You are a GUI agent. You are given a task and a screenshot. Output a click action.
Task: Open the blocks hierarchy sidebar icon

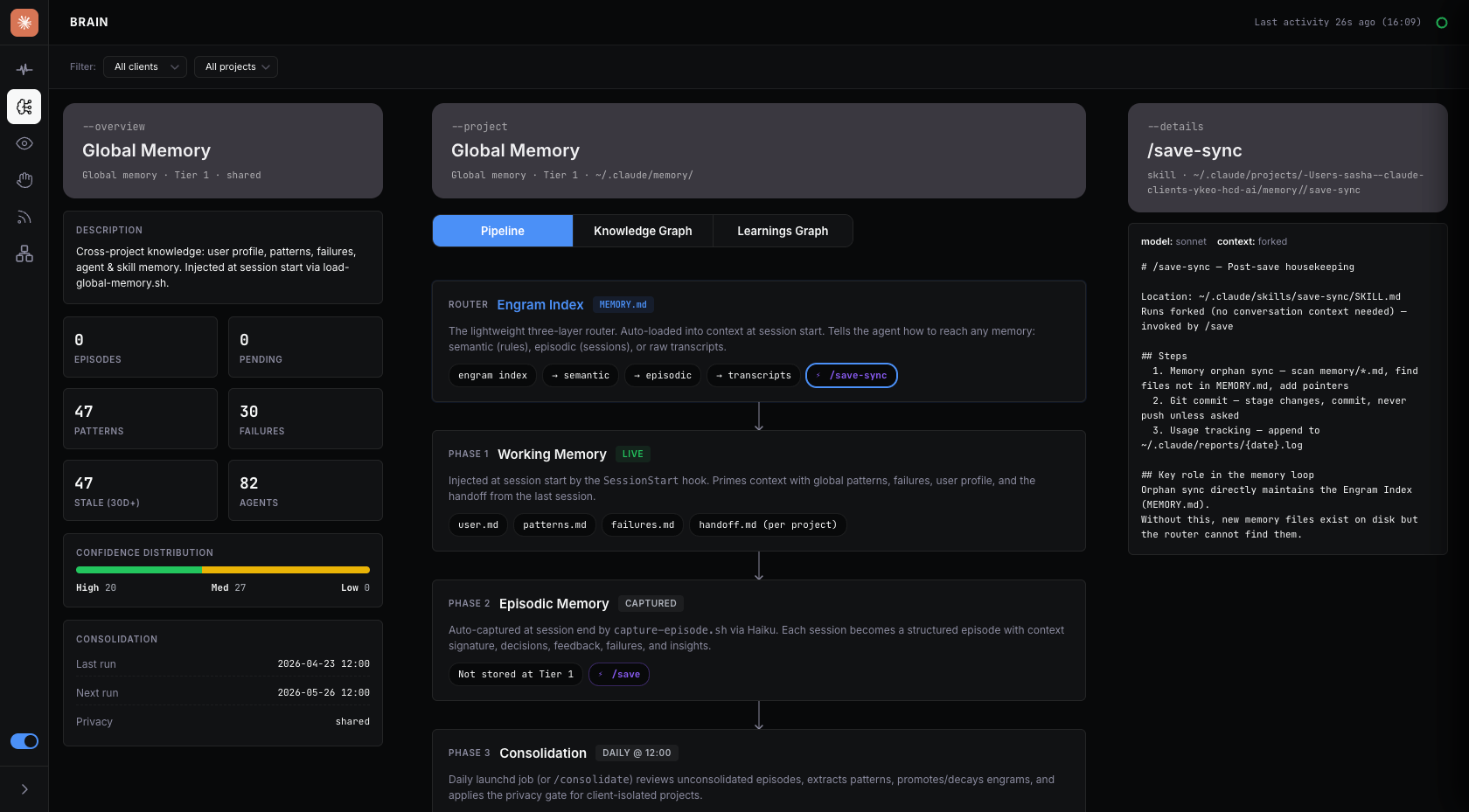24,253
